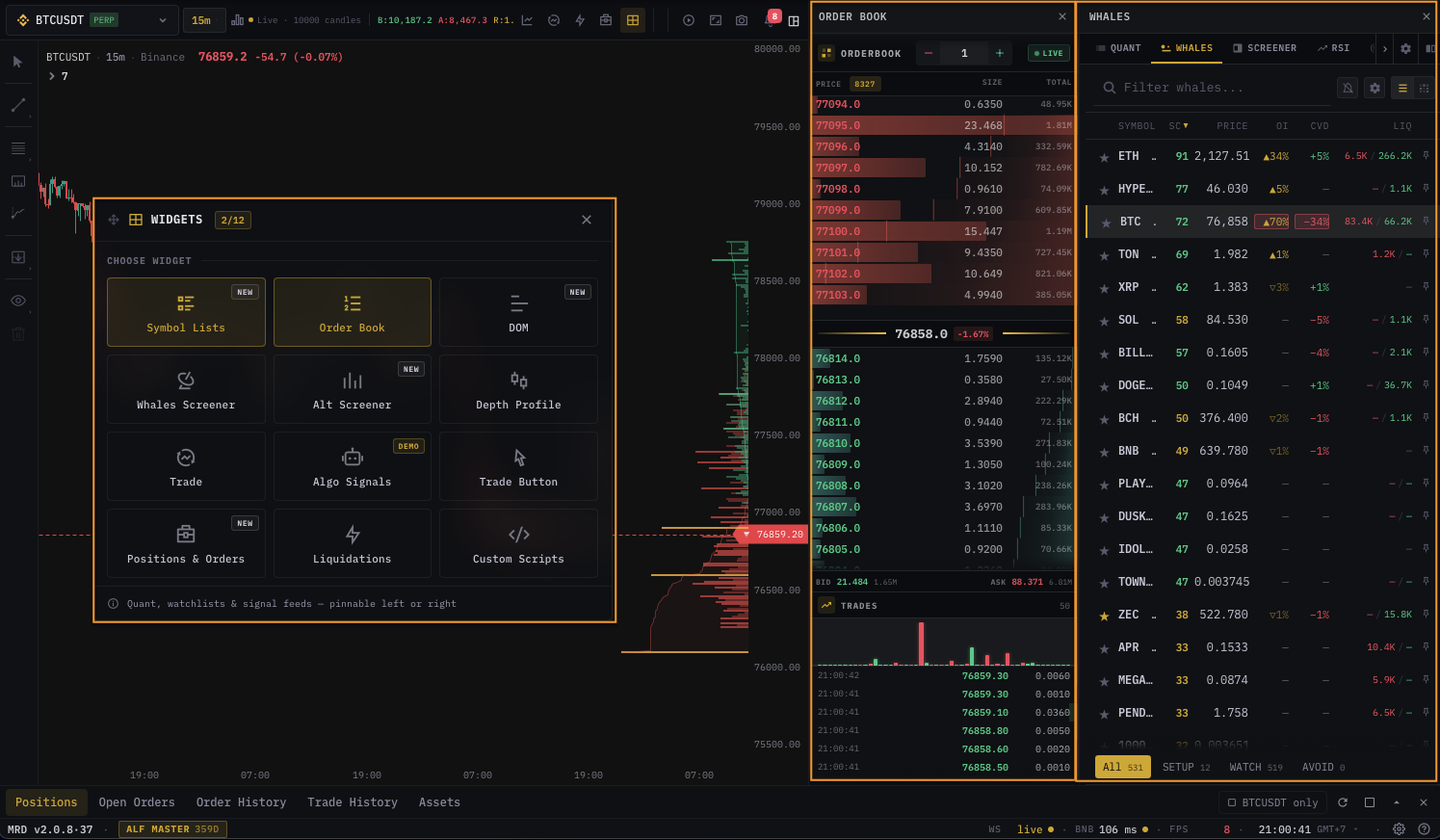Toggle the highlighted widgets grid toolbar button
This screenshot has width=1440, height=840.
pyautogui.click(x=633, y=20)
